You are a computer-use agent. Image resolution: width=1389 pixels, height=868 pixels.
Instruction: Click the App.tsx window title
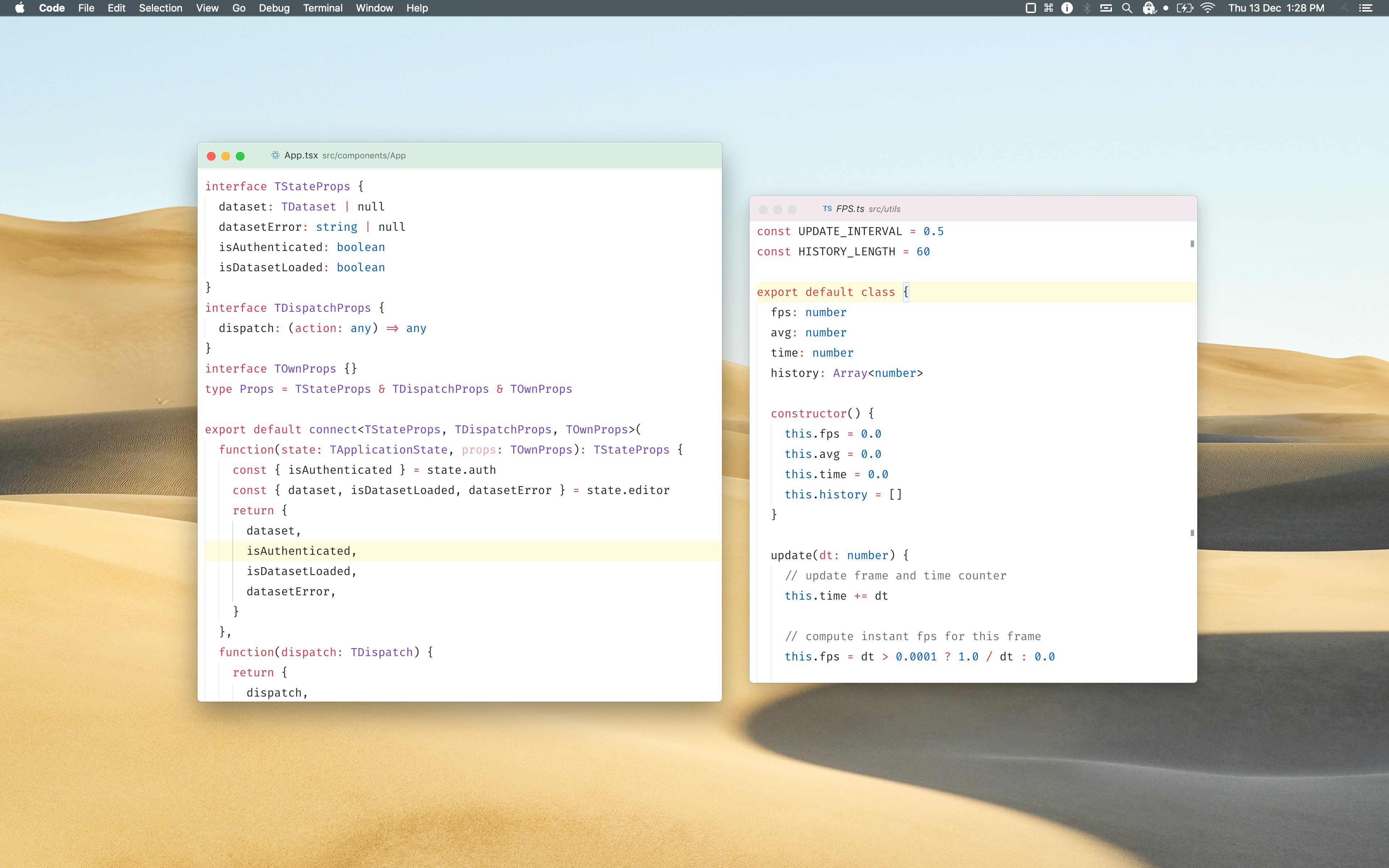point(301,156)
